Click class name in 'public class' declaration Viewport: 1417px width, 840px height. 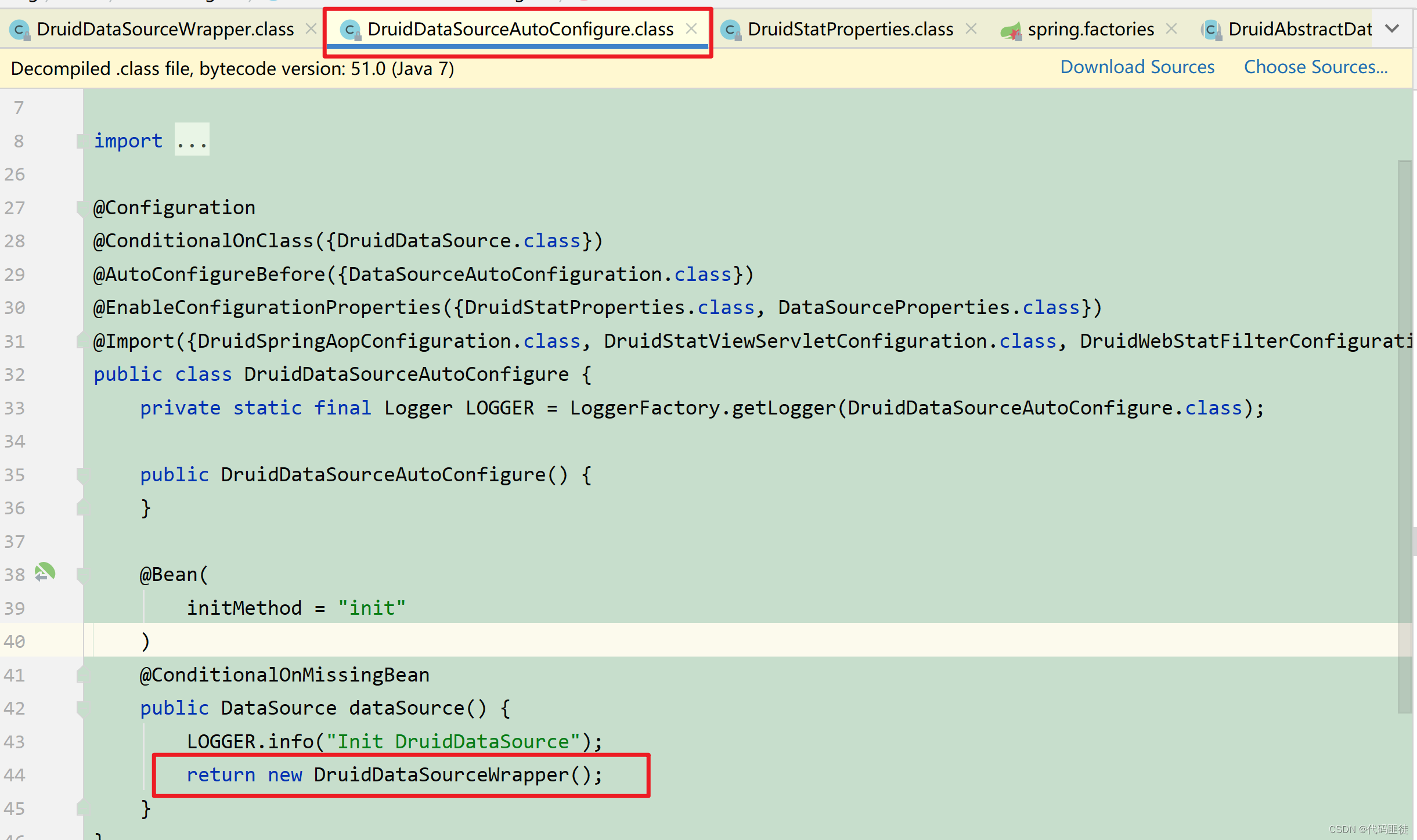coord(406,374)
